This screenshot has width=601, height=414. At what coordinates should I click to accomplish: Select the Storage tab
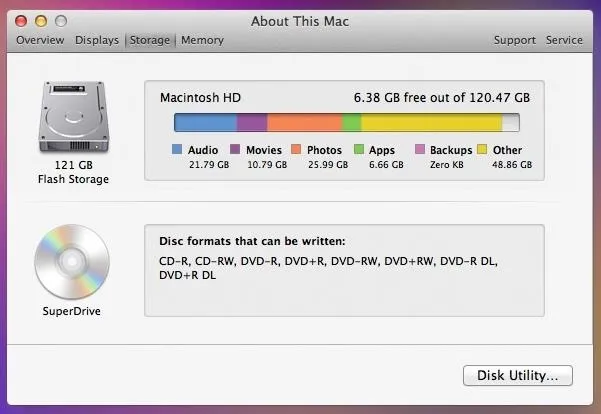pos(150,40)
